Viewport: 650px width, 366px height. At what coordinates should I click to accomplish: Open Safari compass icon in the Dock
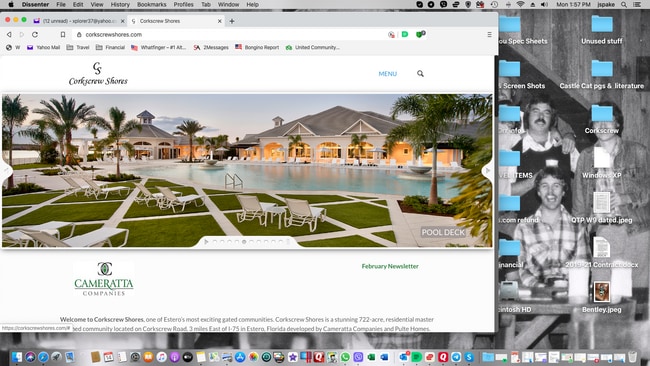[43, 357]
